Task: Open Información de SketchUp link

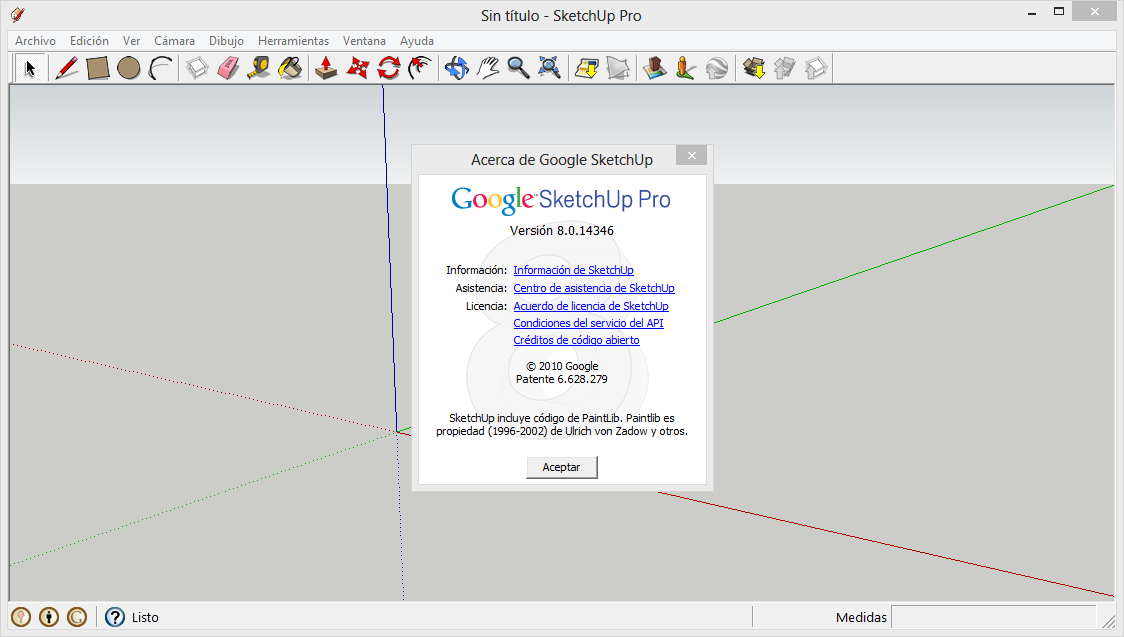Action: 573,270
